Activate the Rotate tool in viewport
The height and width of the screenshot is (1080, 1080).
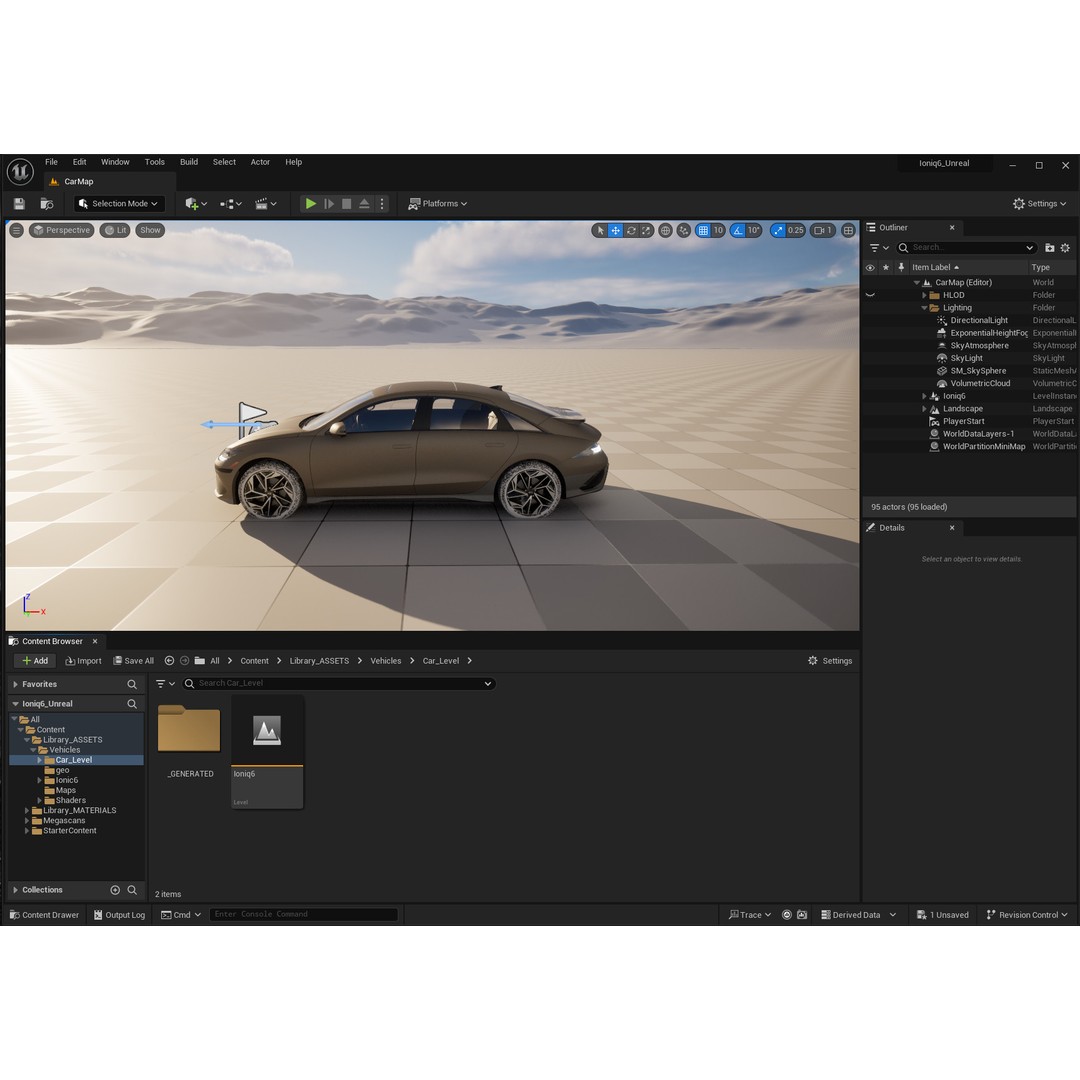click(x=631, y=231)
